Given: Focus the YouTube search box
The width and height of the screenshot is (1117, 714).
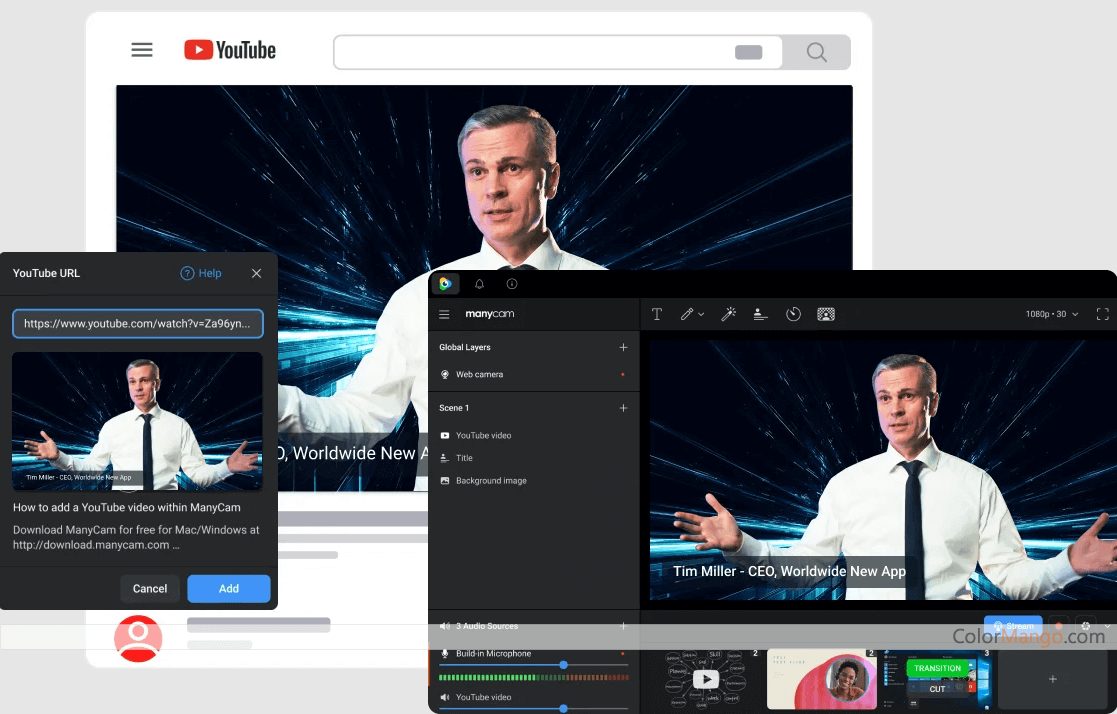Looking at the screenshot, I should (x=558, y=52).
